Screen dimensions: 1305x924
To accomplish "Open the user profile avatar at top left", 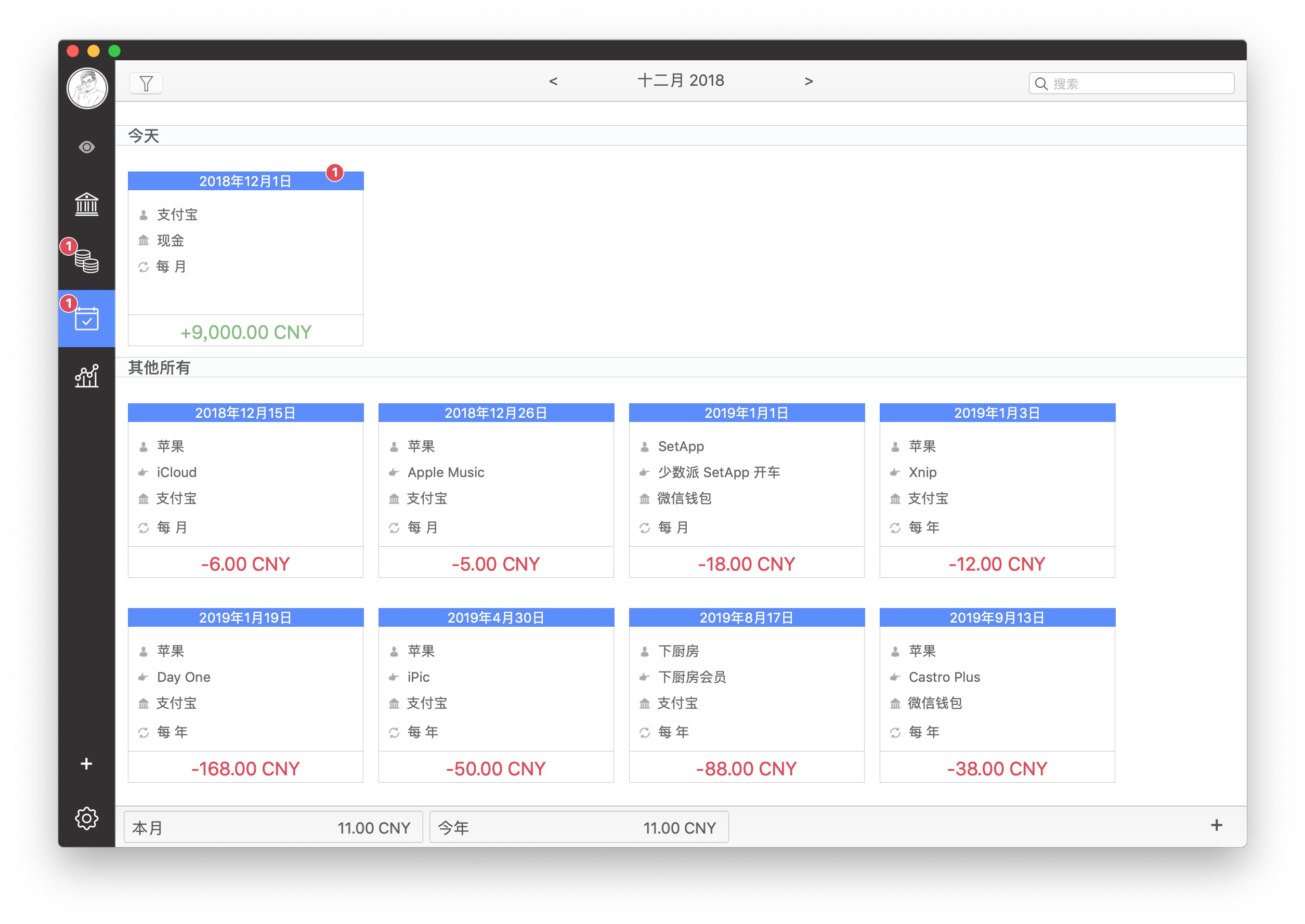I will 86,88.
